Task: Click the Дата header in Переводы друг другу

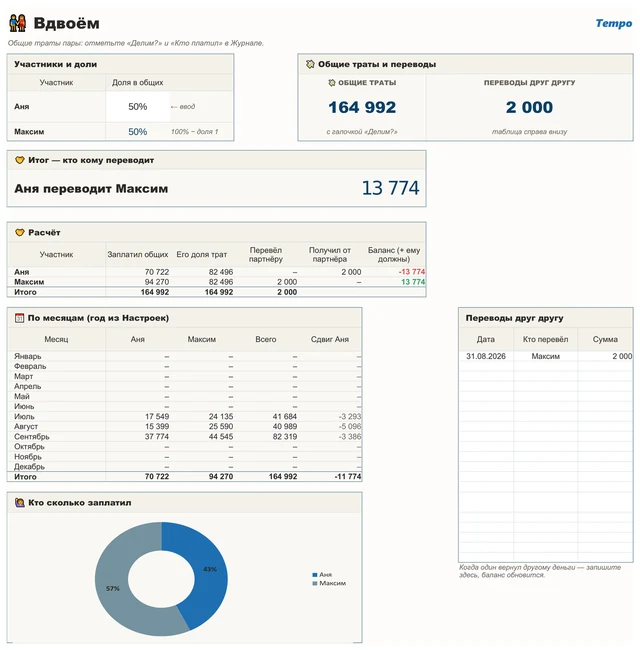Action: tap(486, 339)
